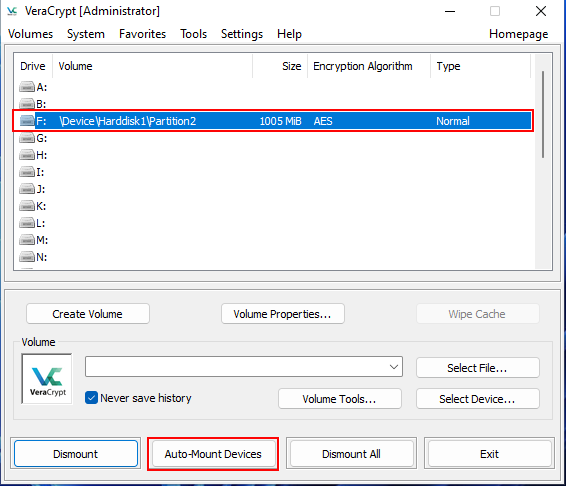
Task: Click the K: drive icon
Action: coord(27,206)
